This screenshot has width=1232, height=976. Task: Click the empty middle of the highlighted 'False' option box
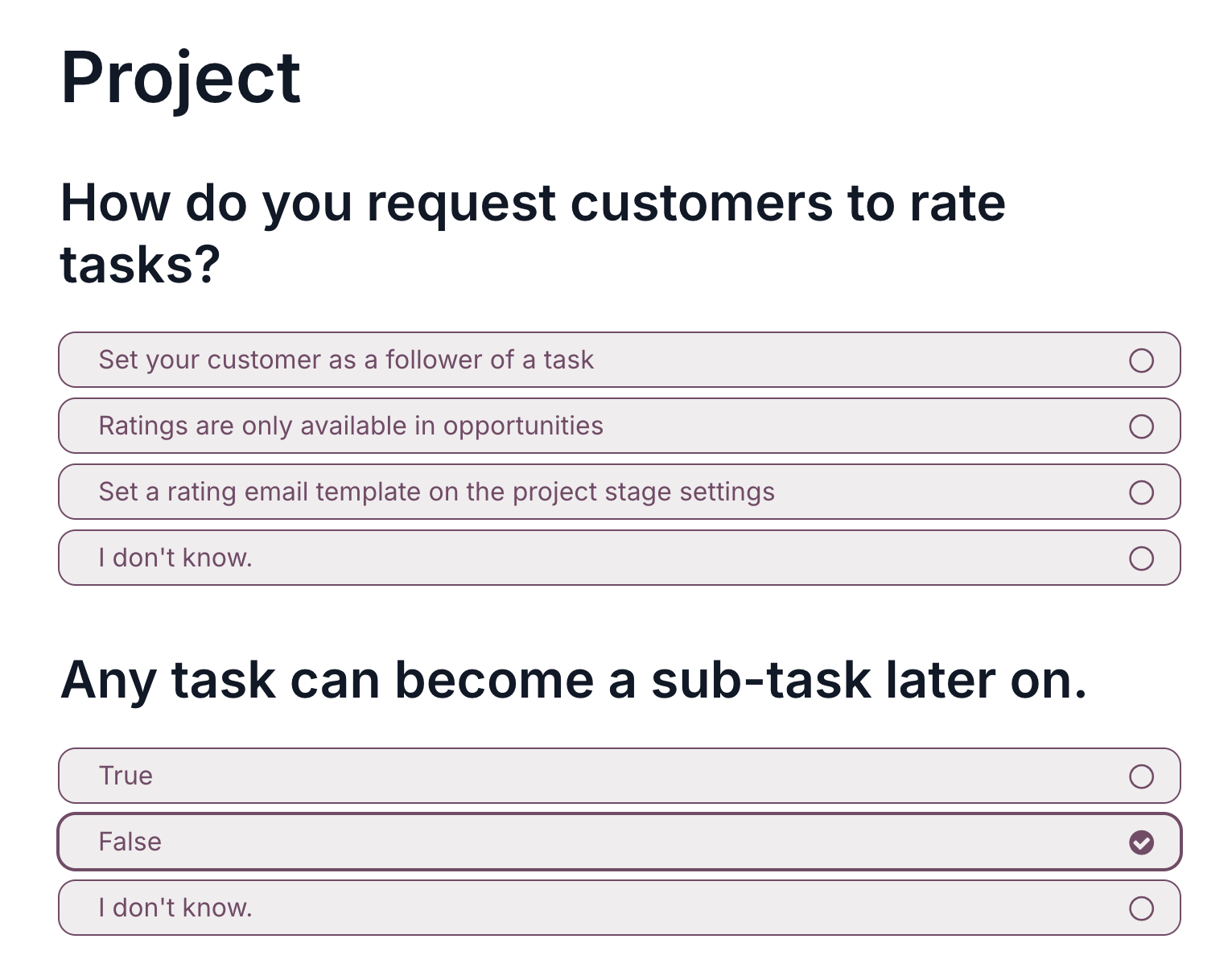tap(619, 842)
